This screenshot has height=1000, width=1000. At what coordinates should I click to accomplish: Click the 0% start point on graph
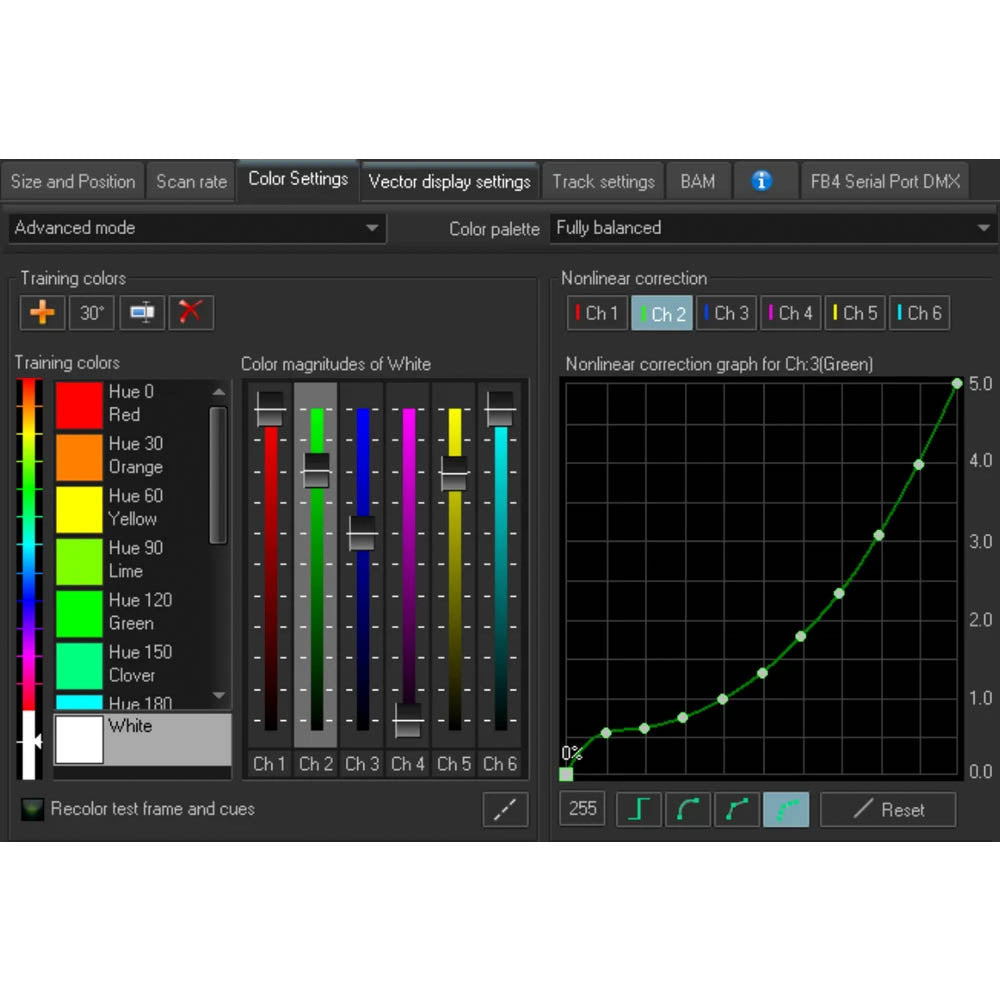[x=566, y=774]
